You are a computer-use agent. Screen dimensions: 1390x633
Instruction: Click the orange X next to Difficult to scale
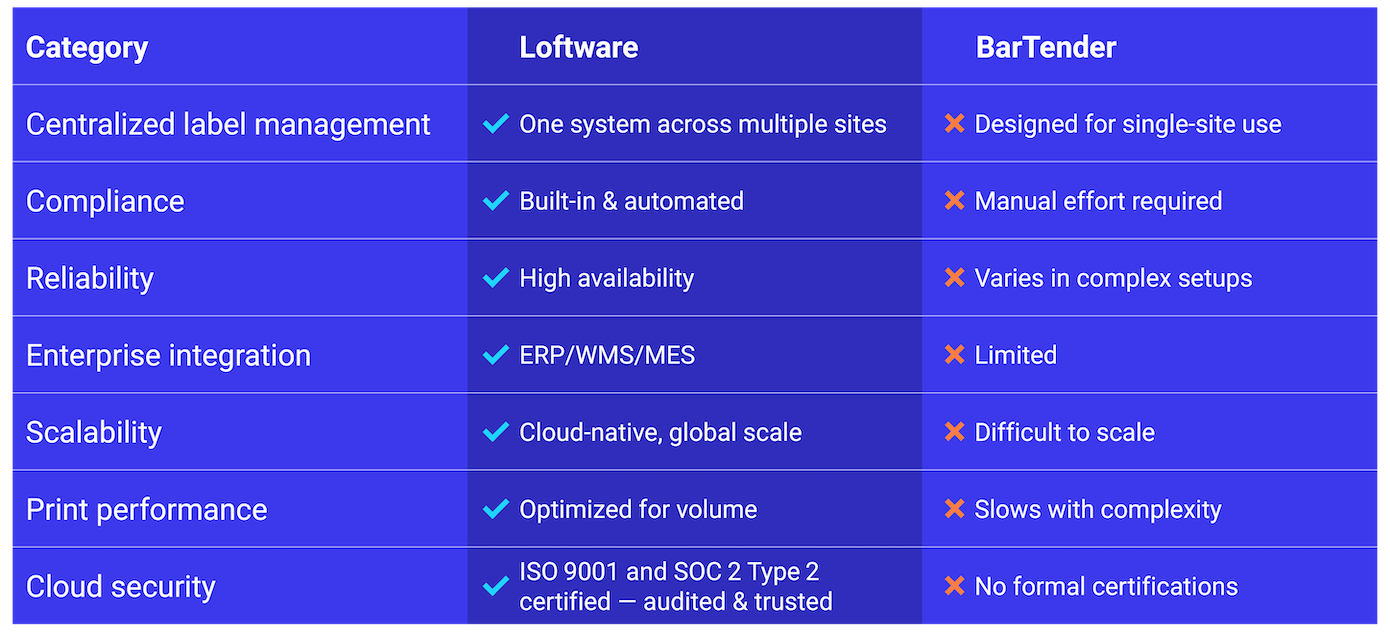[x=954, y=432]
